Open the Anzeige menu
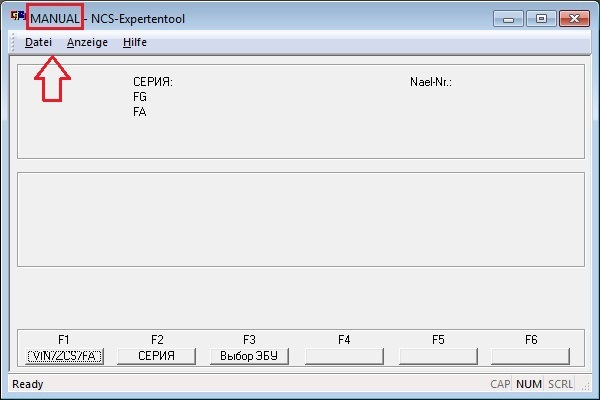The image size is (600, 400). pos(87,42)
